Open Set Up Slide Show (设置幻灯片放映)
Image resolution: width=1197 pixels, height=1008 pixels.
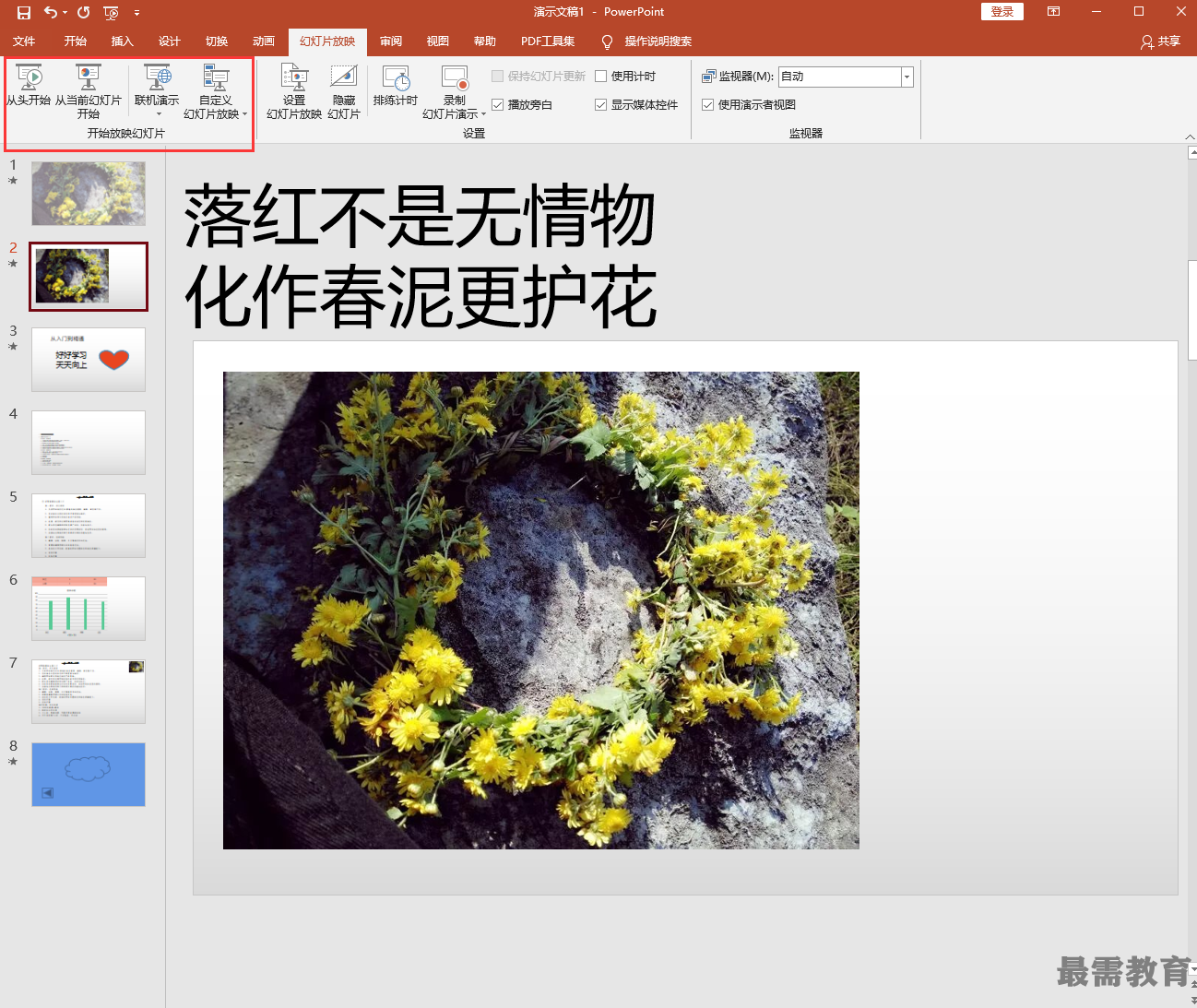click(x=294, y=92)
